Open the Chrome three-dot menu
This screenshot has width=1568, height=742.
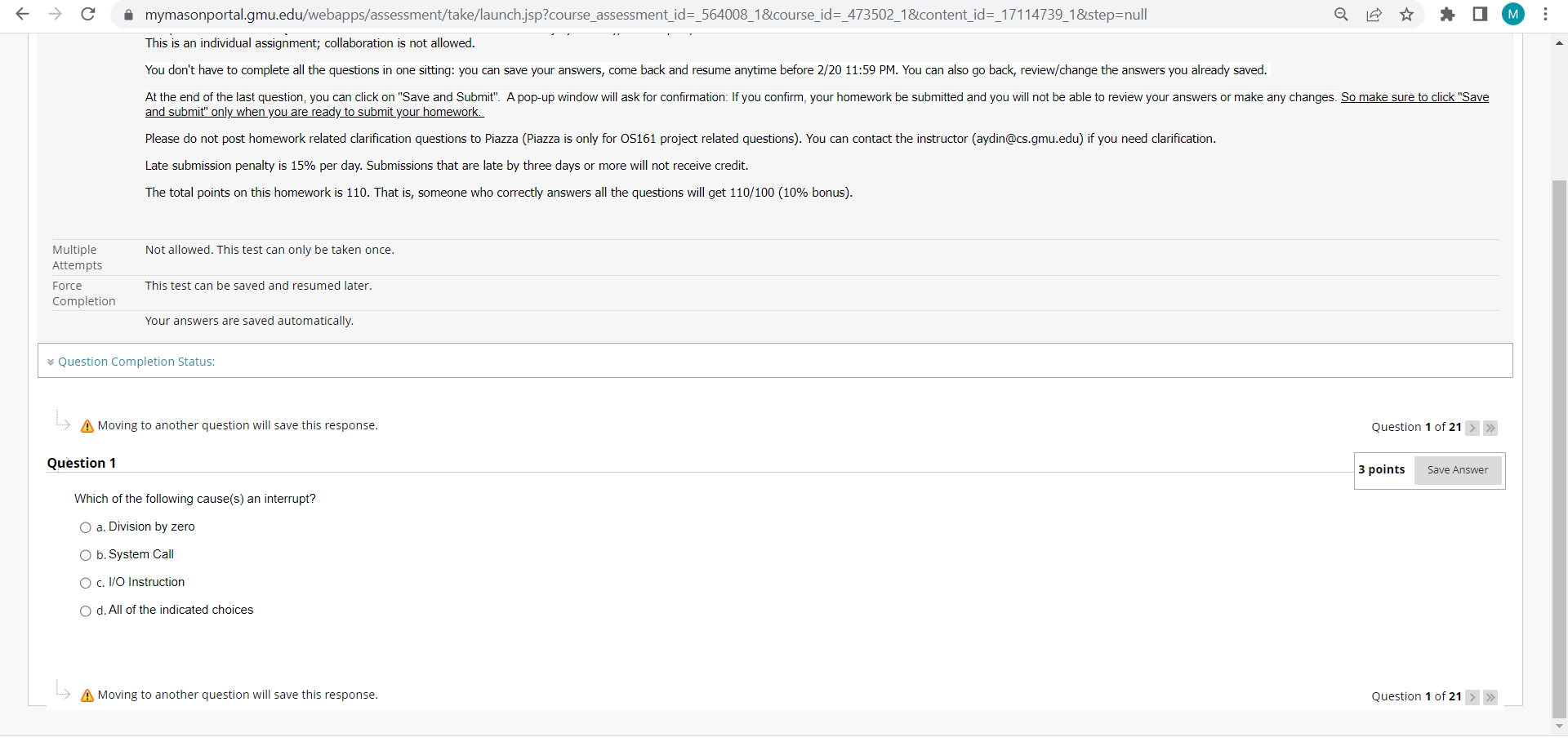click(1545, 14)
